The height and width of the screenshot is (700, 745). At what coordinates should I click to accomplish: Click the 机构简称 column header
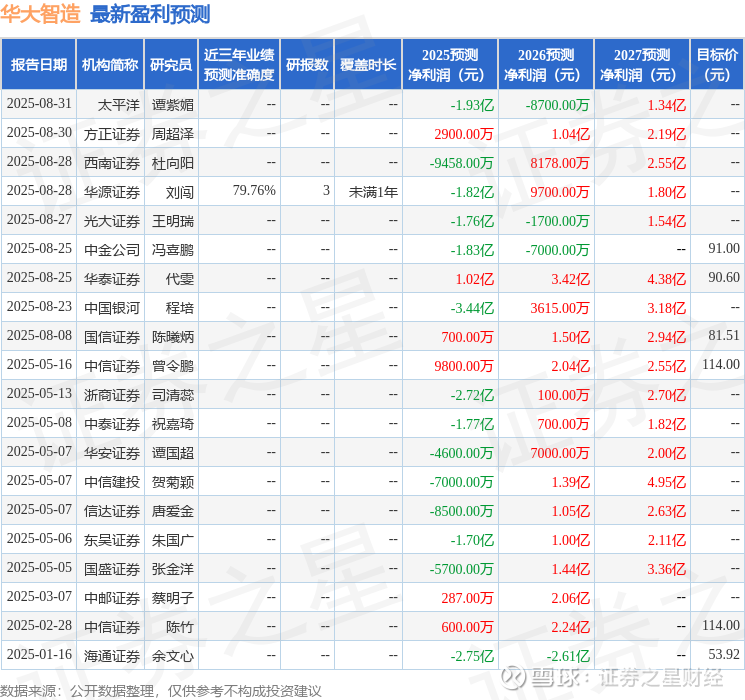110,65
